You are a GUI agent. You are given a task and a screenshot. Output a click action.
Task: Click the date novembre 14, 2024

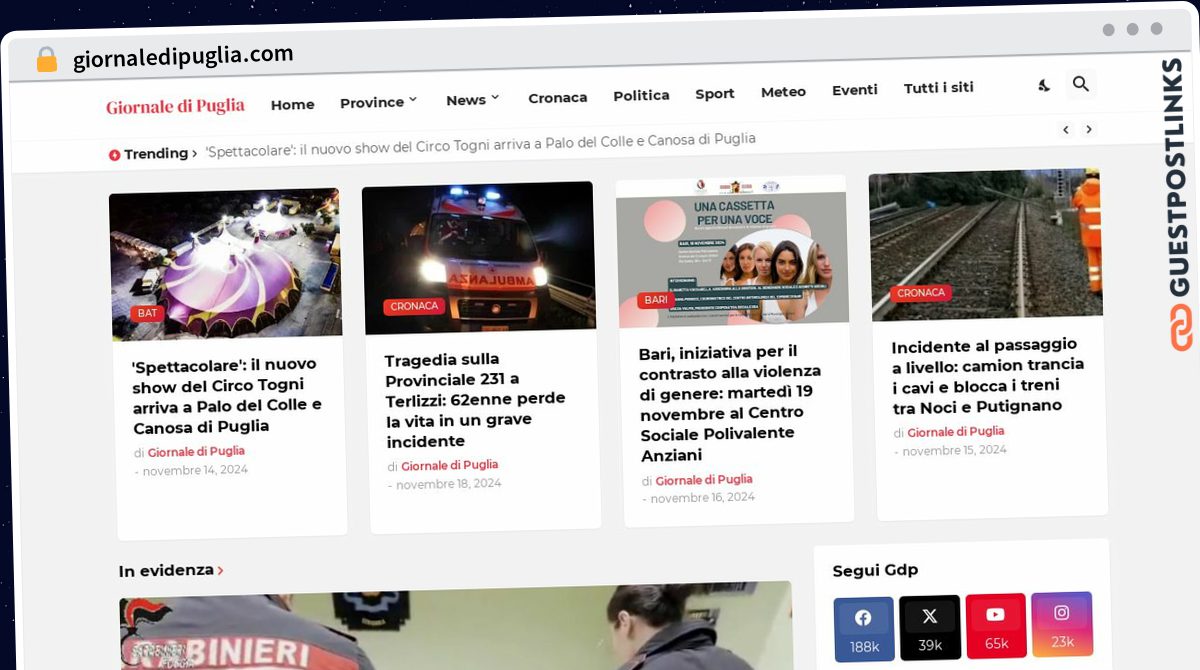[x=195, y=470]
